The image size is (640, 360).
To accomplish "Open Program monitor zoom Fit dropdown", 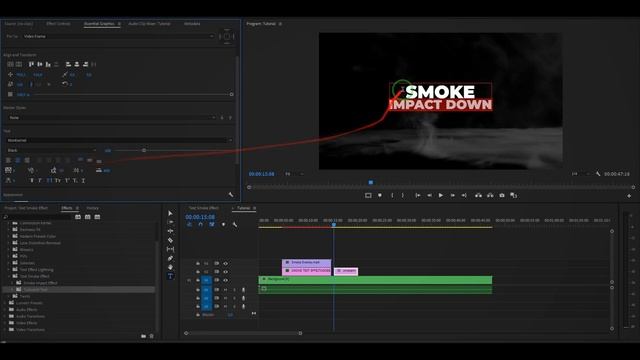I will coord(294,174).
